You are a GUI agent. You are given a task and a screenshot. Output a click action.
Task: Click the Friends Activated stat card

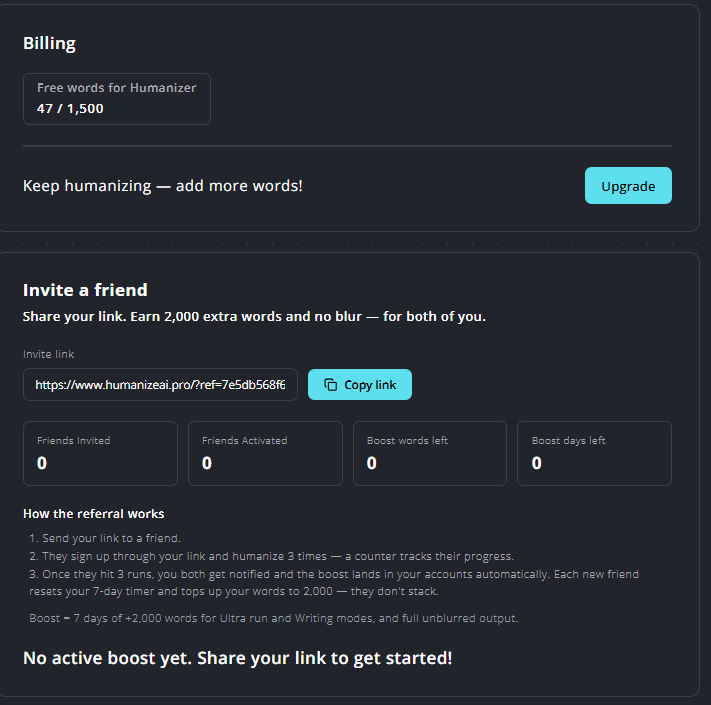(x=265, y=453)
